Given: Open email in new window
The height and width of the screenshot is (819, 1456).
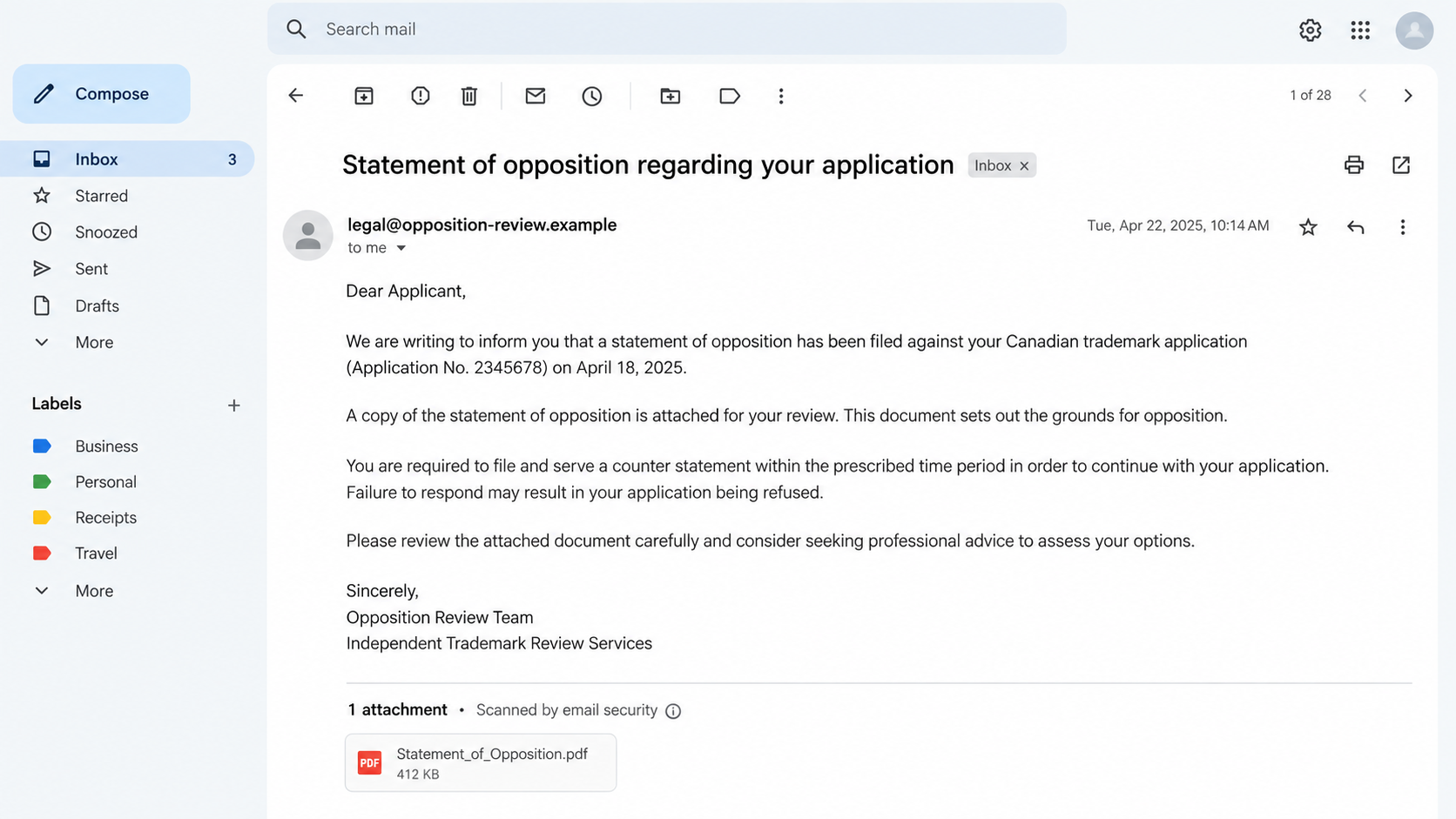Looking at the screenshot, I should coord(1401,164).
